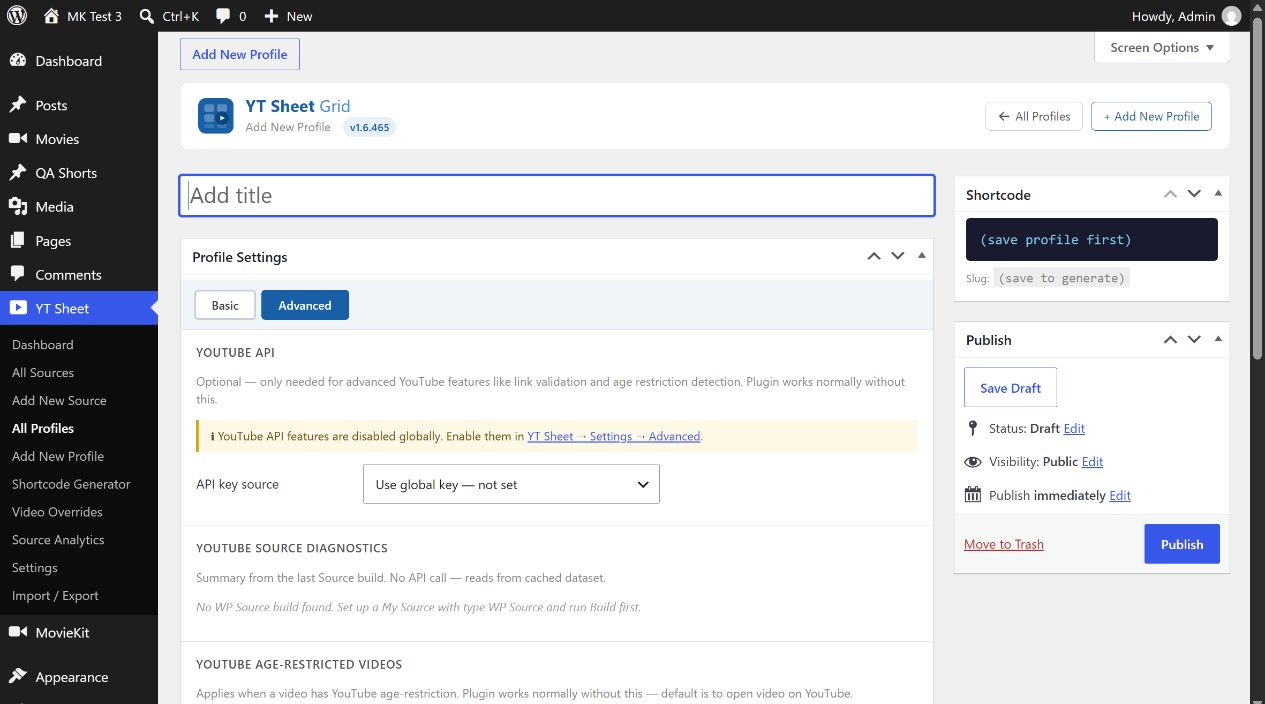This screenshot has width=1265, height=704.
Task: Open Source Analytics submenu item
Action: (x=58, y=540)
